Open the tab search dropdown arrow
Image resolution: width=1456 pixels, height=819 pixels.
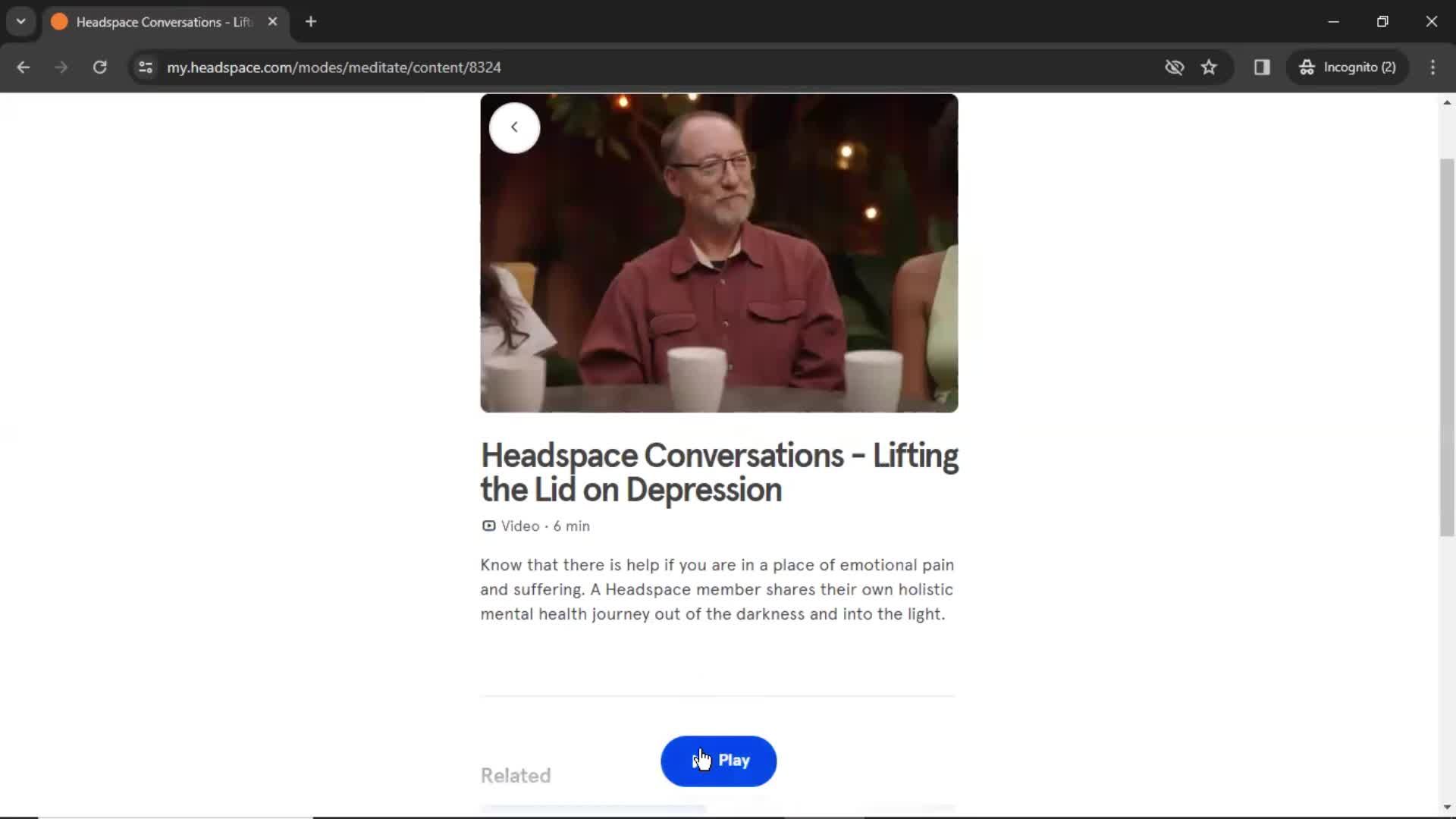click(x=21, y=22)
